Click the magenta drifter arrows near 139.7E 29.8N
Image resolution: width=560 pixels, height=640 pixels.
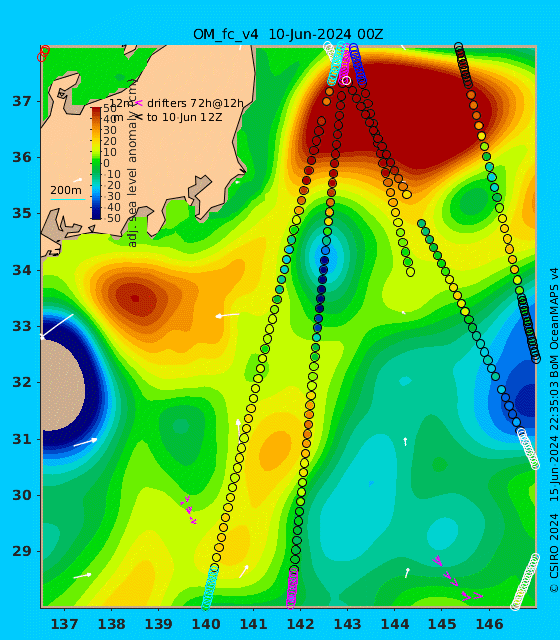(189, 510)
